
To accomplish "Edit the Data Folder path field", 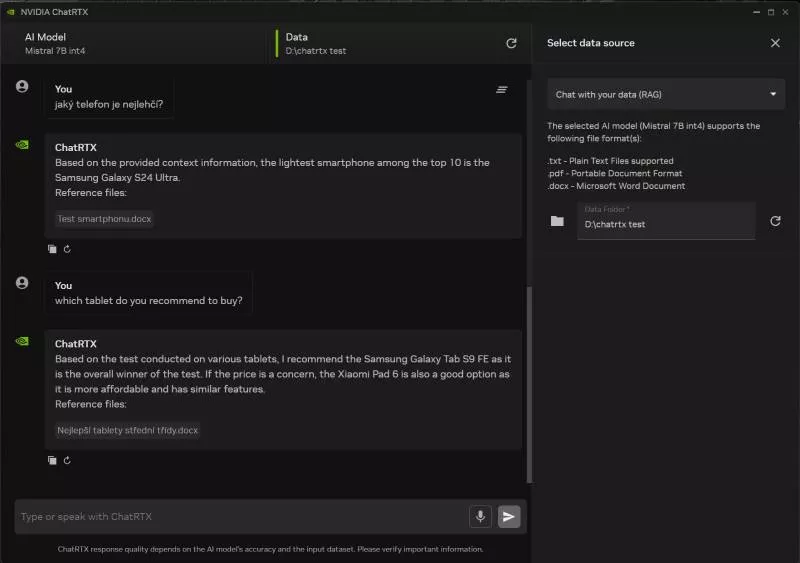I will (666, 224).
